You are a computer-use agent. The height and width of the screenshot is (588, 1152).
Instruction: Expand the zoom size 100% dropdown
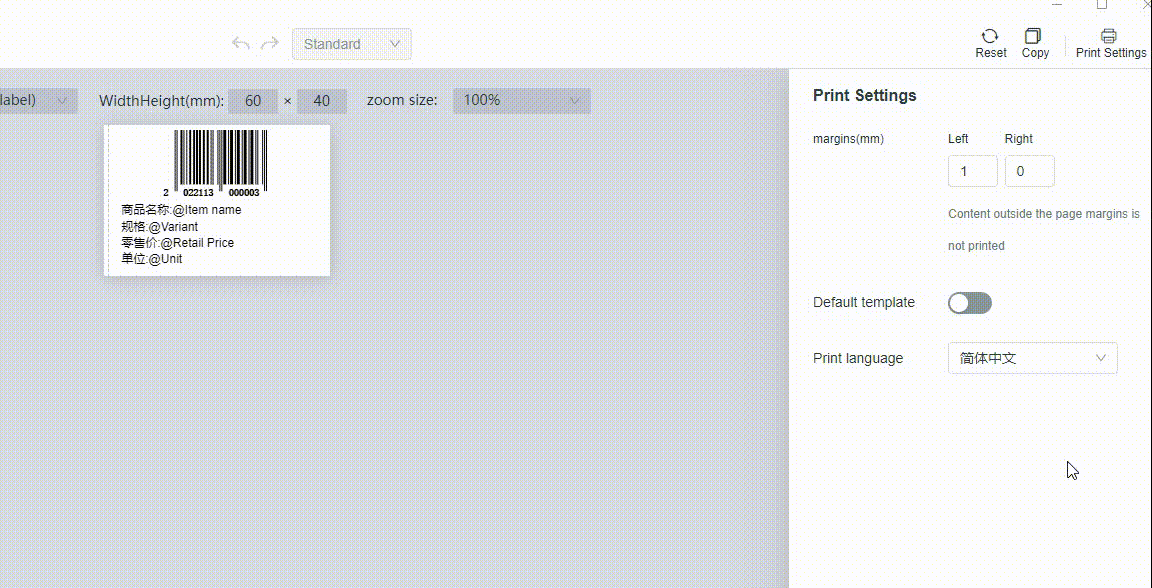[x=521, y=101]
